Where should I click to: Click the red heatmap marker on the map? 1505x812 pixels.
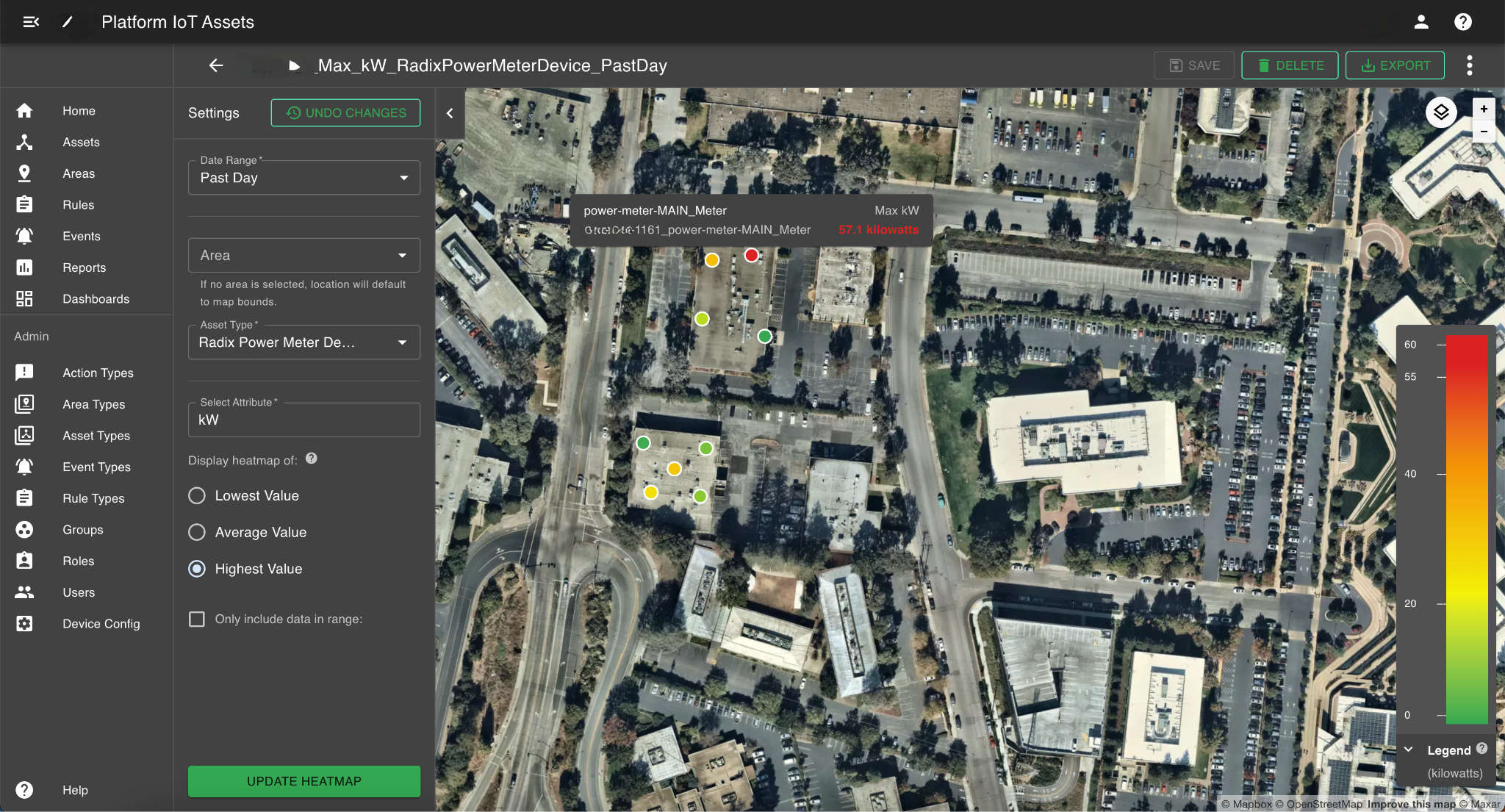click(751, 256)
